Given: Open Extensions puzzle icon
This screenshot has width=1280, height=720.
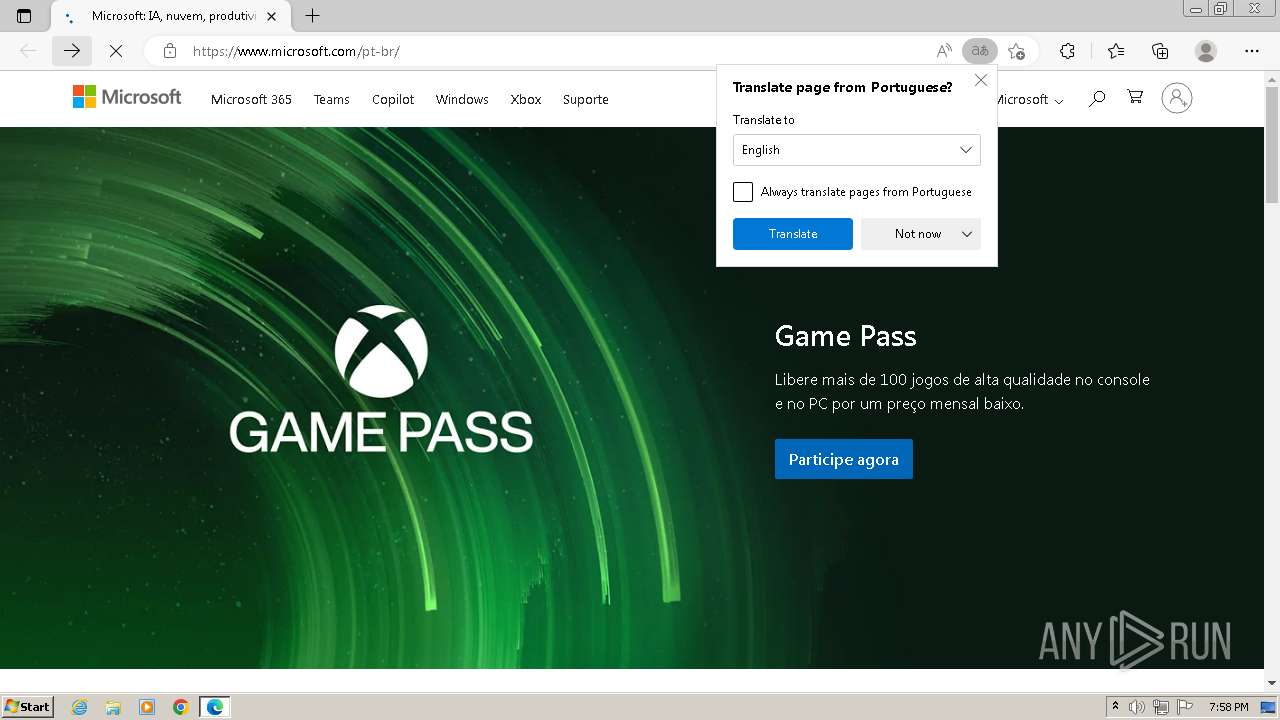Looking at the screenshot, I should tap(1067, 51).
